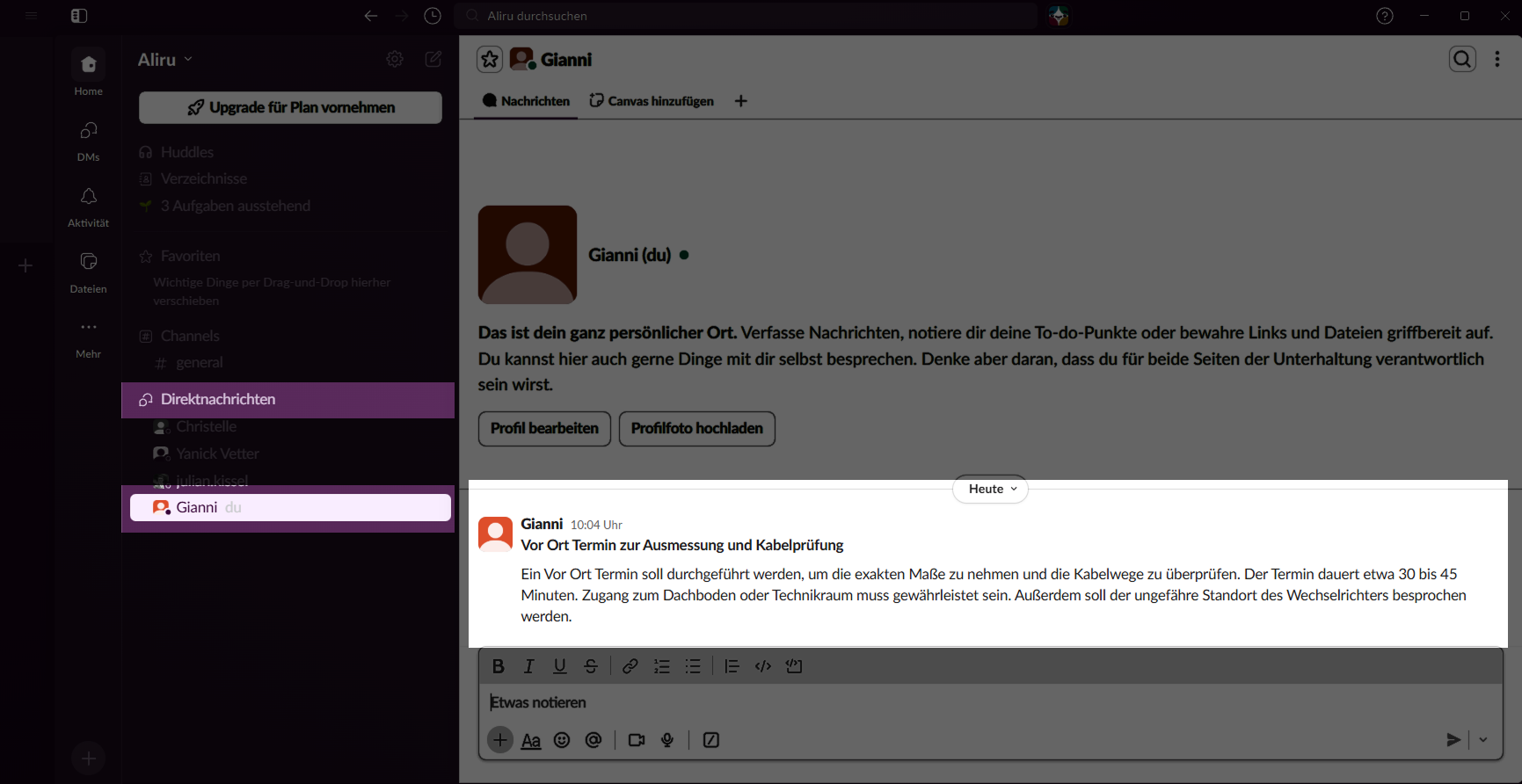Screen dimensions: 1522x784
Task: Mention someone with the @ icon
Action: (x=594, y=740)
